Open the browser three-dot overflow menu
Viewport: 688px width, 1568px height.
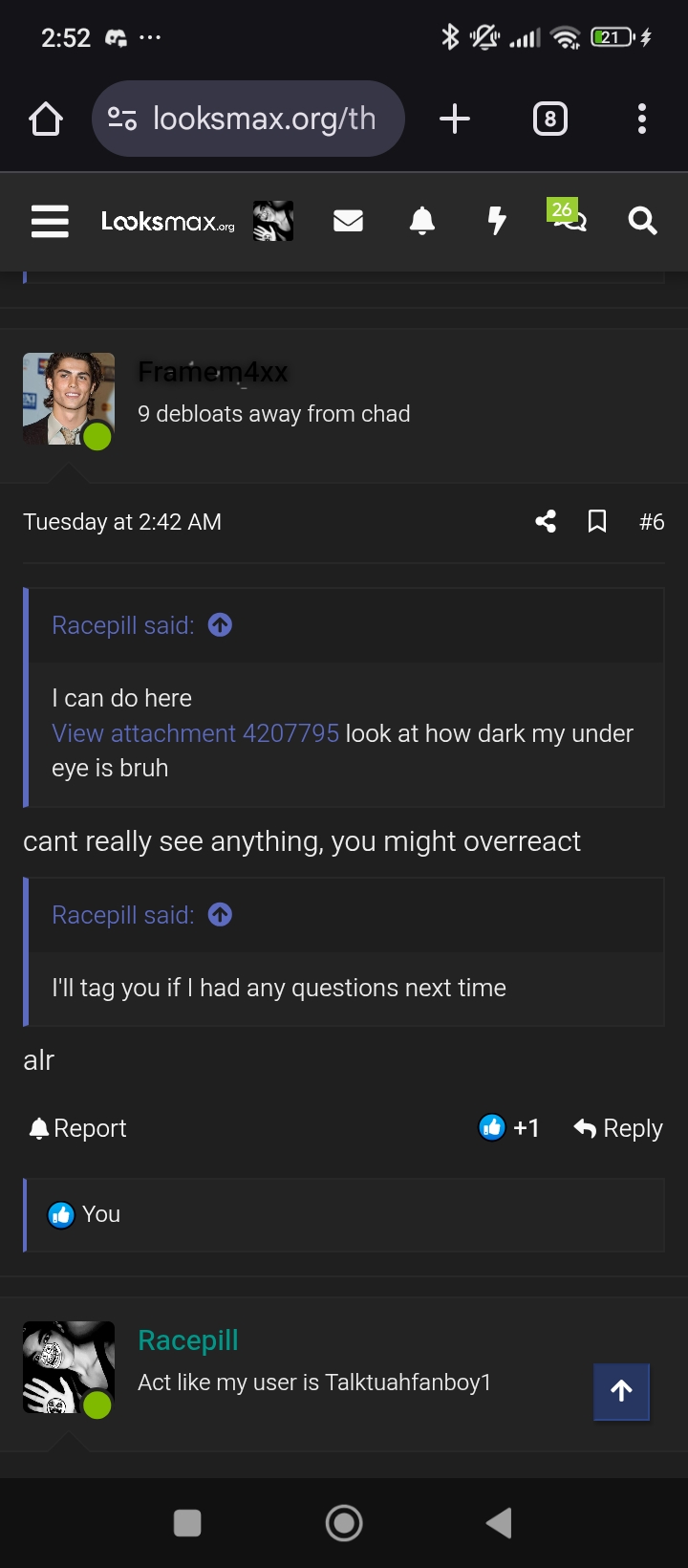tap(642, 119)
